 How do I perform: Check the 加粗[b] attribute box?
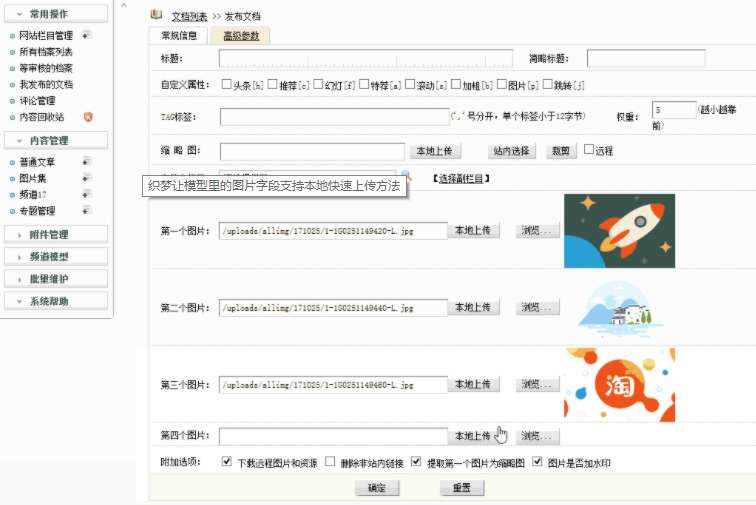coord(456,84)
